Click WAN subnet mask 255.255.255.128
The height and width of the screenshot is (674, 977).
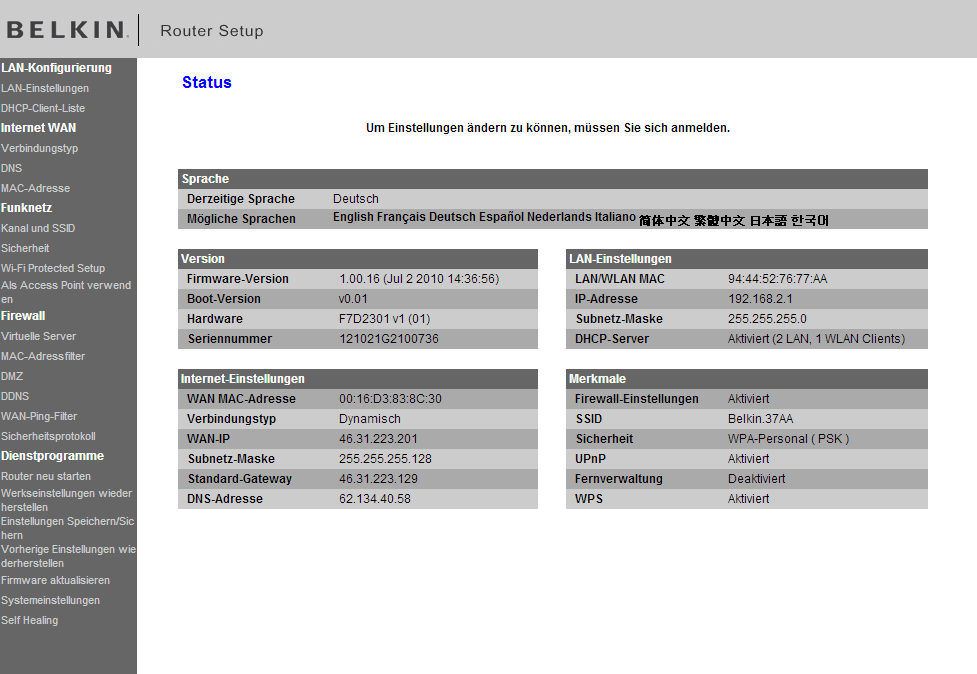[x=385, y=458]
